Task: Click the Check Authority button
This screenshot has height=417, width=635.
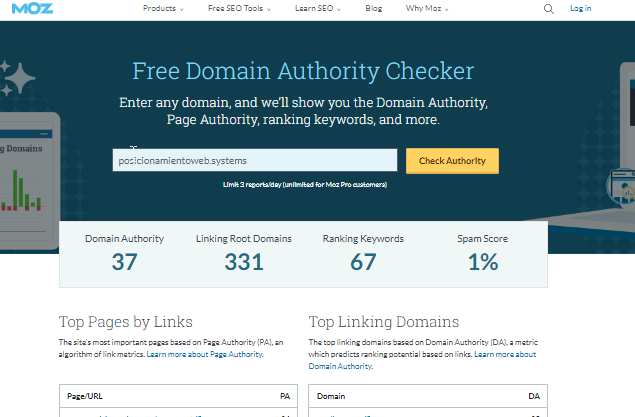Action: point(452,161)
